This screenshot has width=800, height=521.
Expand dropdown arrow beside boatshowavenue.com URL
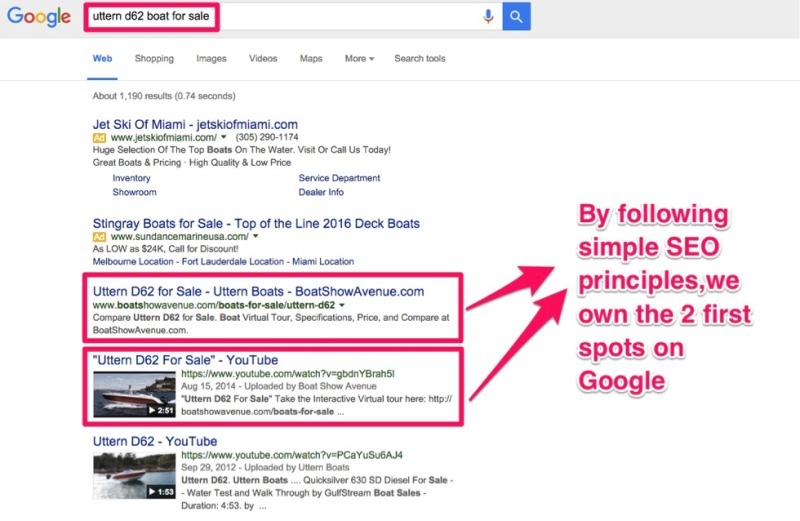pyautogui.click(x=342, y=305)
